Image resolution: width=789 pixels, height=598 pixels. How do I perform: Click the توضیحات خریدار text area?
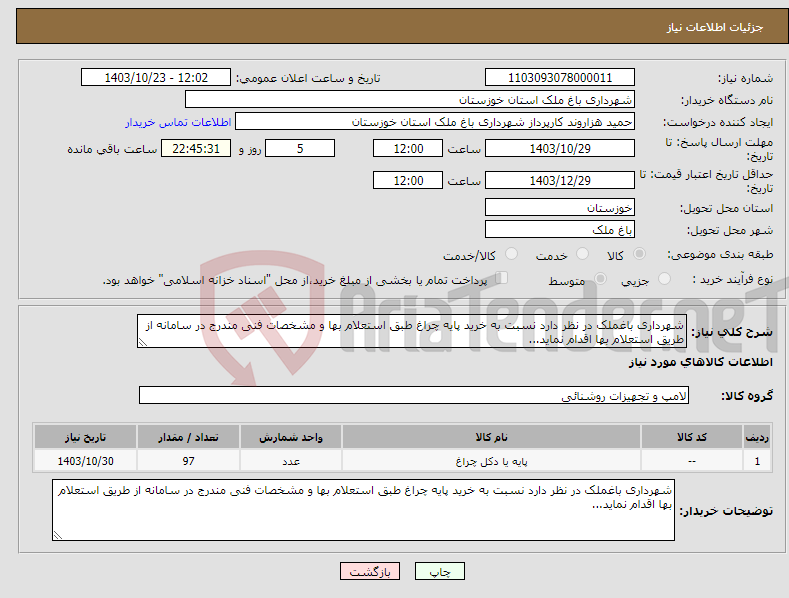pyautogui.click(x=363, y=510)
